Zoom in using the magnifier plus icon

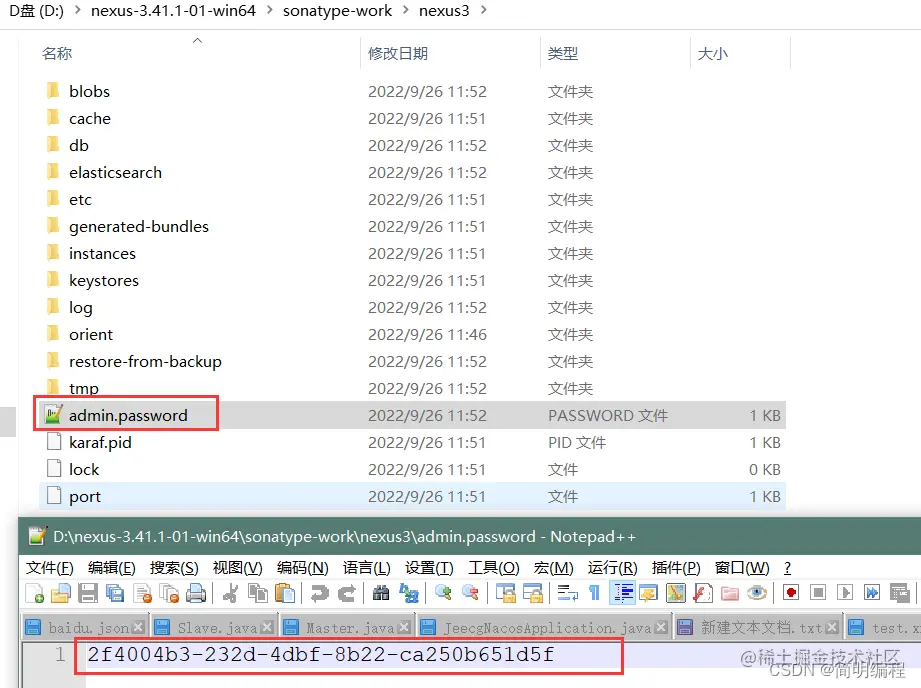[443, 593]
